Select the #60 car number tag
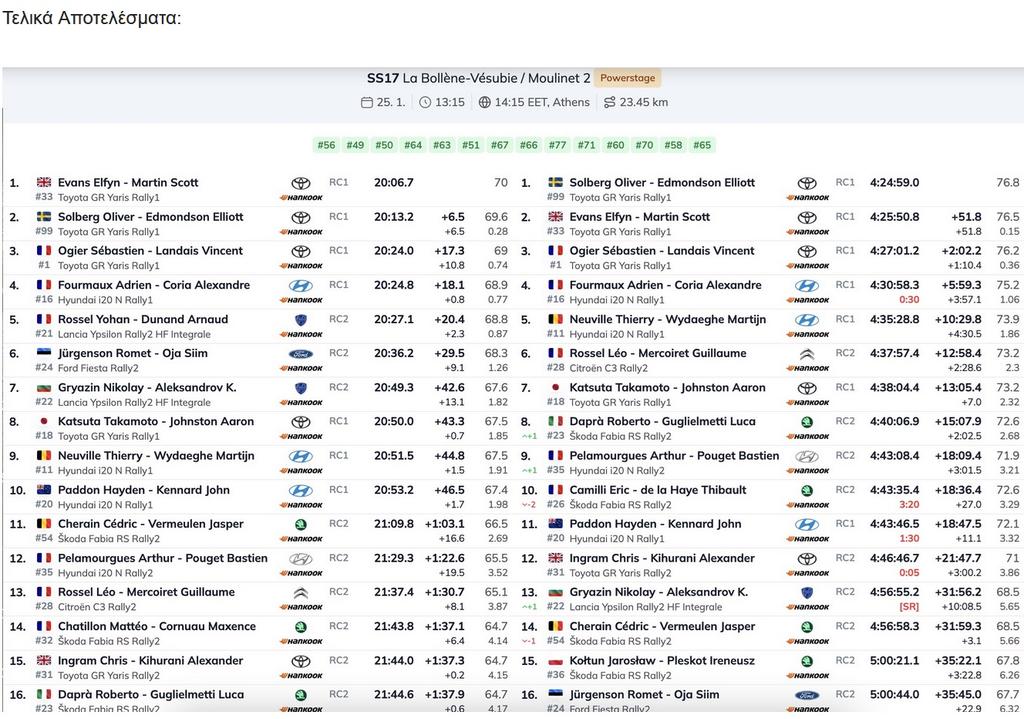 (615, 145)
